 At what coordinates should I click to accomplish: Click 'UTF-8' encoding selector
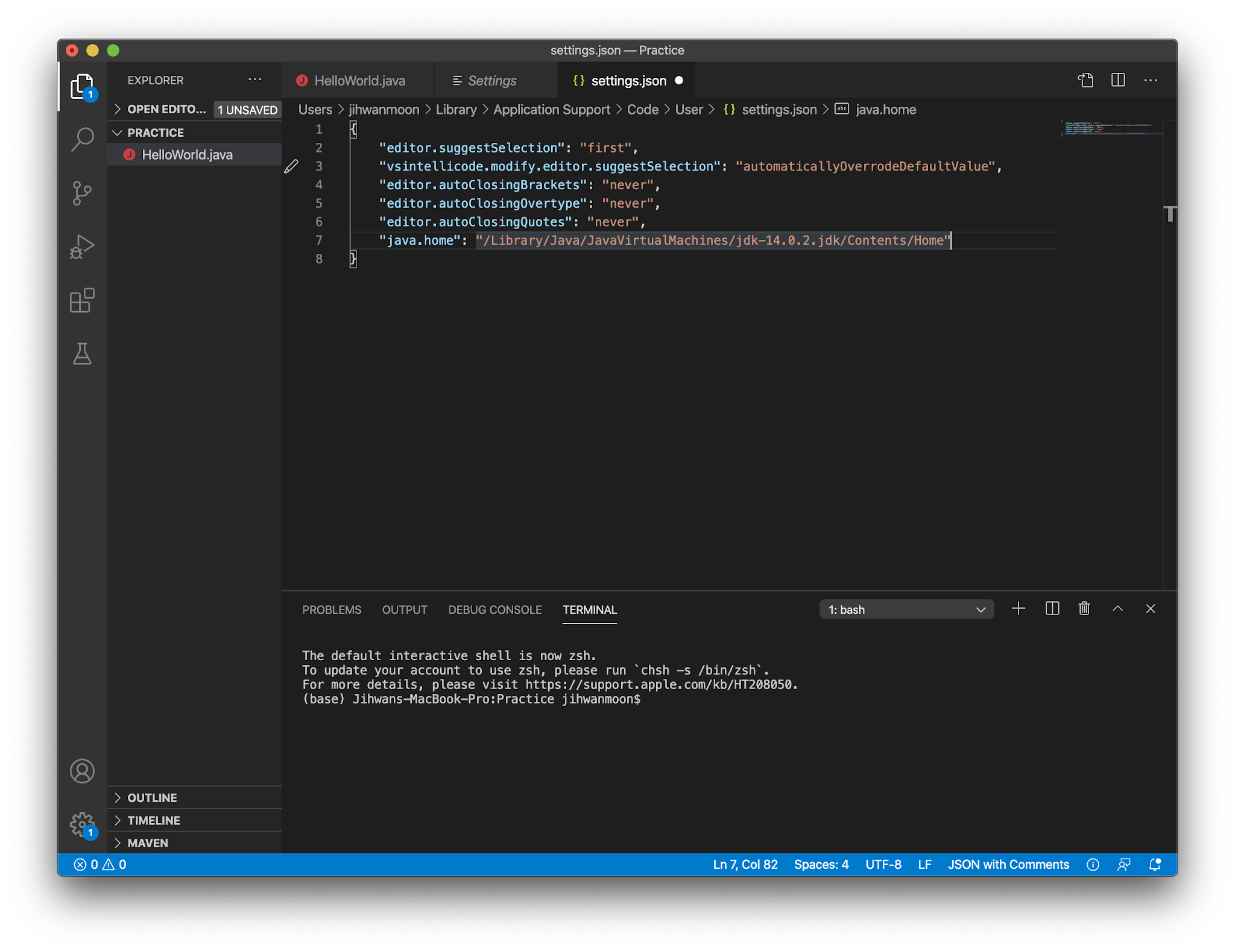coord(883,865)
